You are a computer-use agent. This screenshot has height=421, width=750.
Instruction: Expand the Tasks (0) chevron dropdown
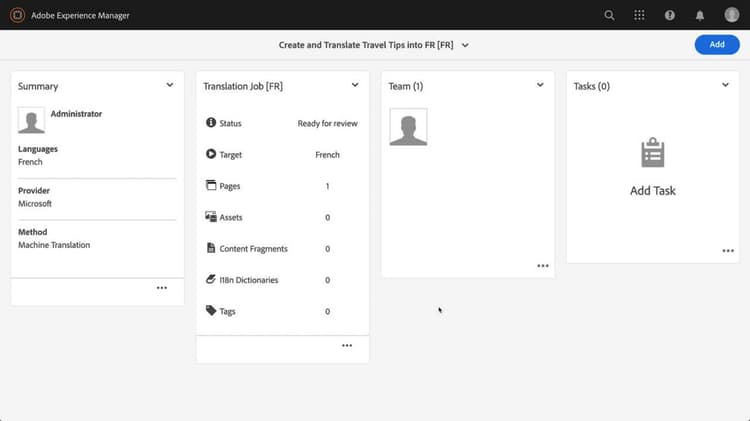click(725, 85)
